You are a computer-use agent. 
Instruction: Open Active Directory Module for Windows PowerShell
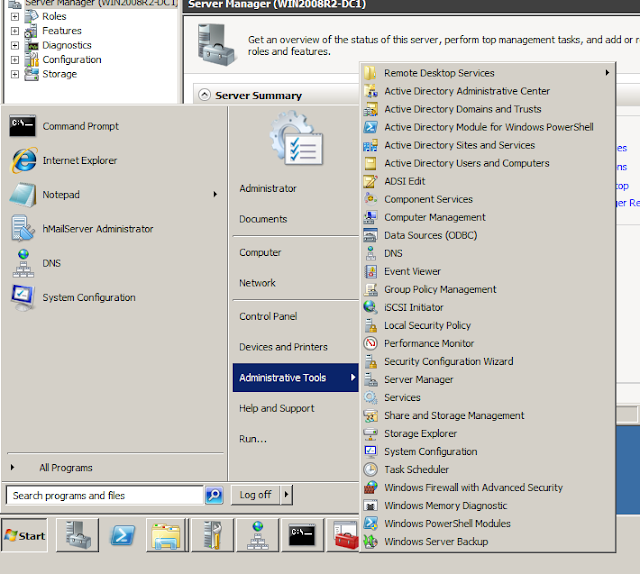(489, 127)
